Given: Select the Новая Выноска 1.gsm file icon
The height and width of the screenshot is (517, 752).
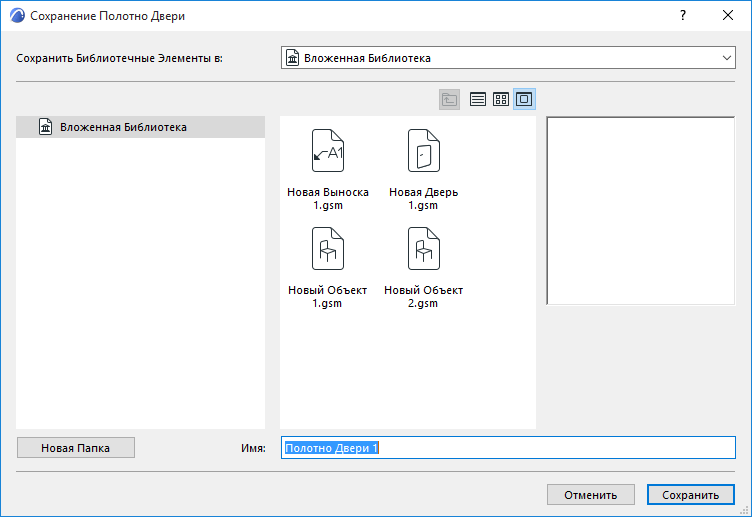Looking at the screenshot, I should tap(328, 151).
